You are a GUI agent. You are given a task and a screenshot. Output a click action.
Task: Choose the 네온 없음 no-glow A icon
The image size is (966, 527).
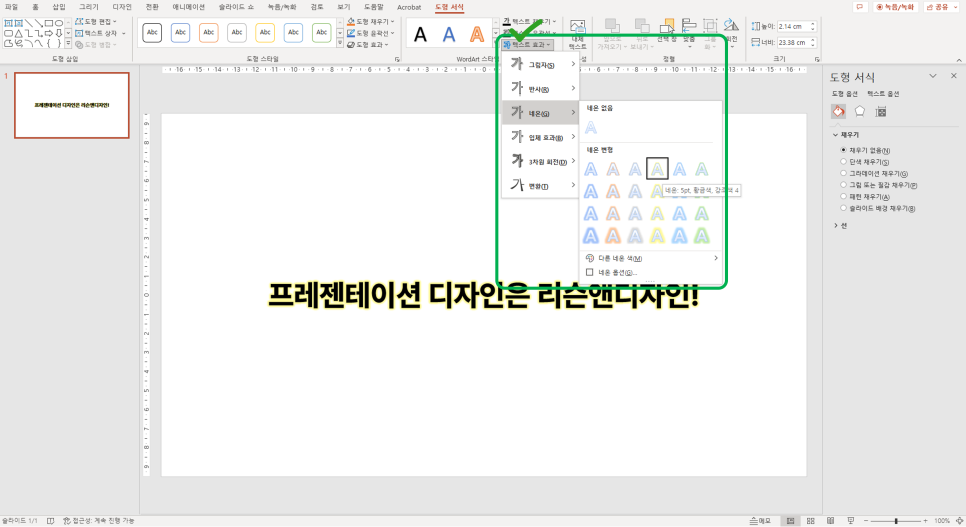[x=591, y=128]
